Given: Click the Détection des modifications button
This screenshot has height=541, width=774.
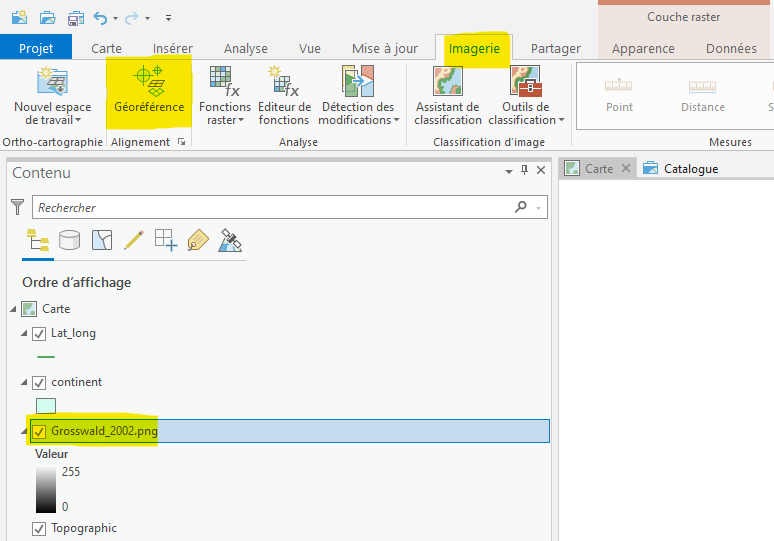Looking at the screenshot, I should [x=358, y=95].
